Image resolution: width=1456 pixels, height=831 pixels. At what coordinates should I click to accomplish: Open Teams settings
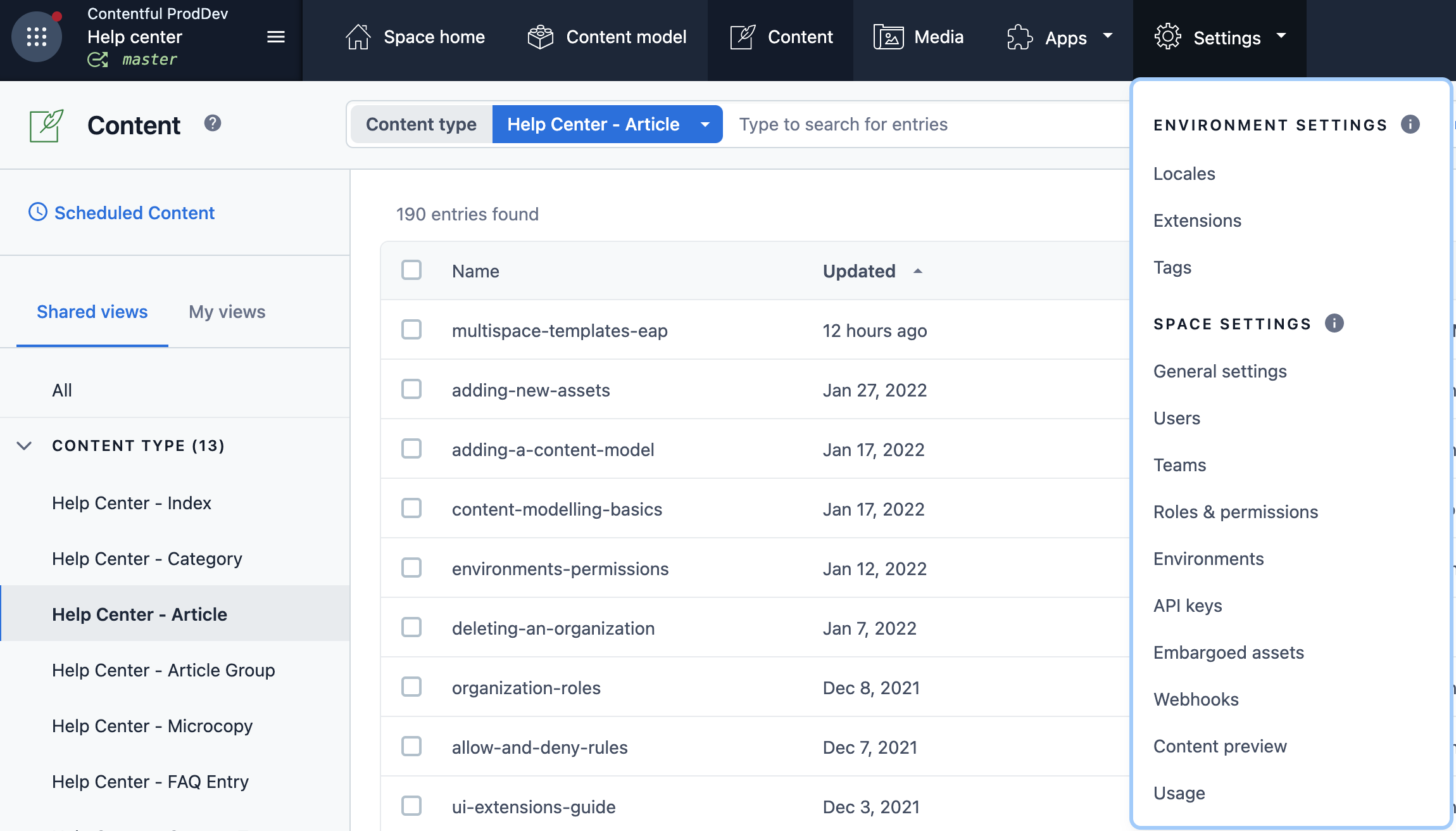pos(1180,465)
